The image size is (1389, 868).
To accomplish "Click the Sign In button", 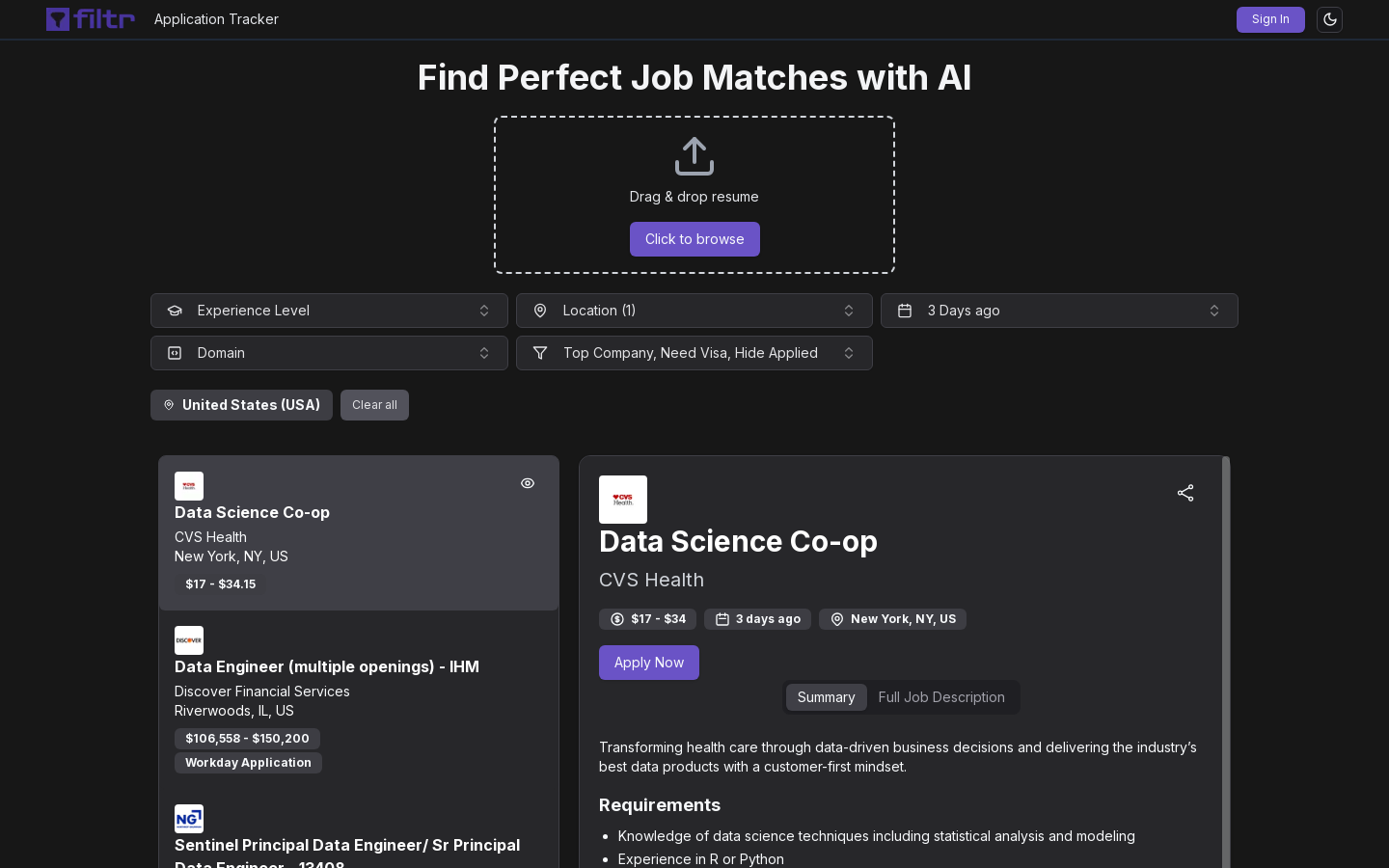I will (x=1270, y=19).
